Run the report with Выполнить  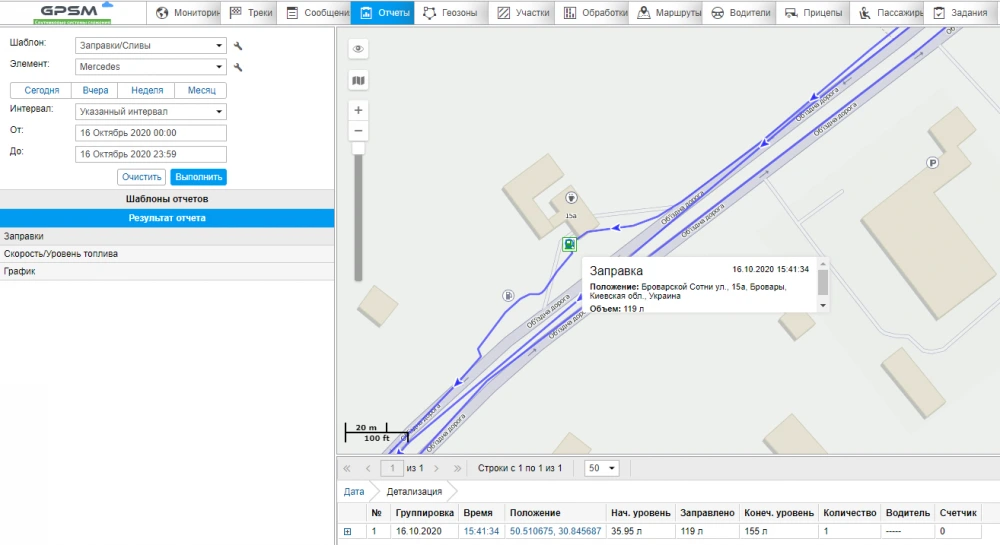tap(198, 177)
